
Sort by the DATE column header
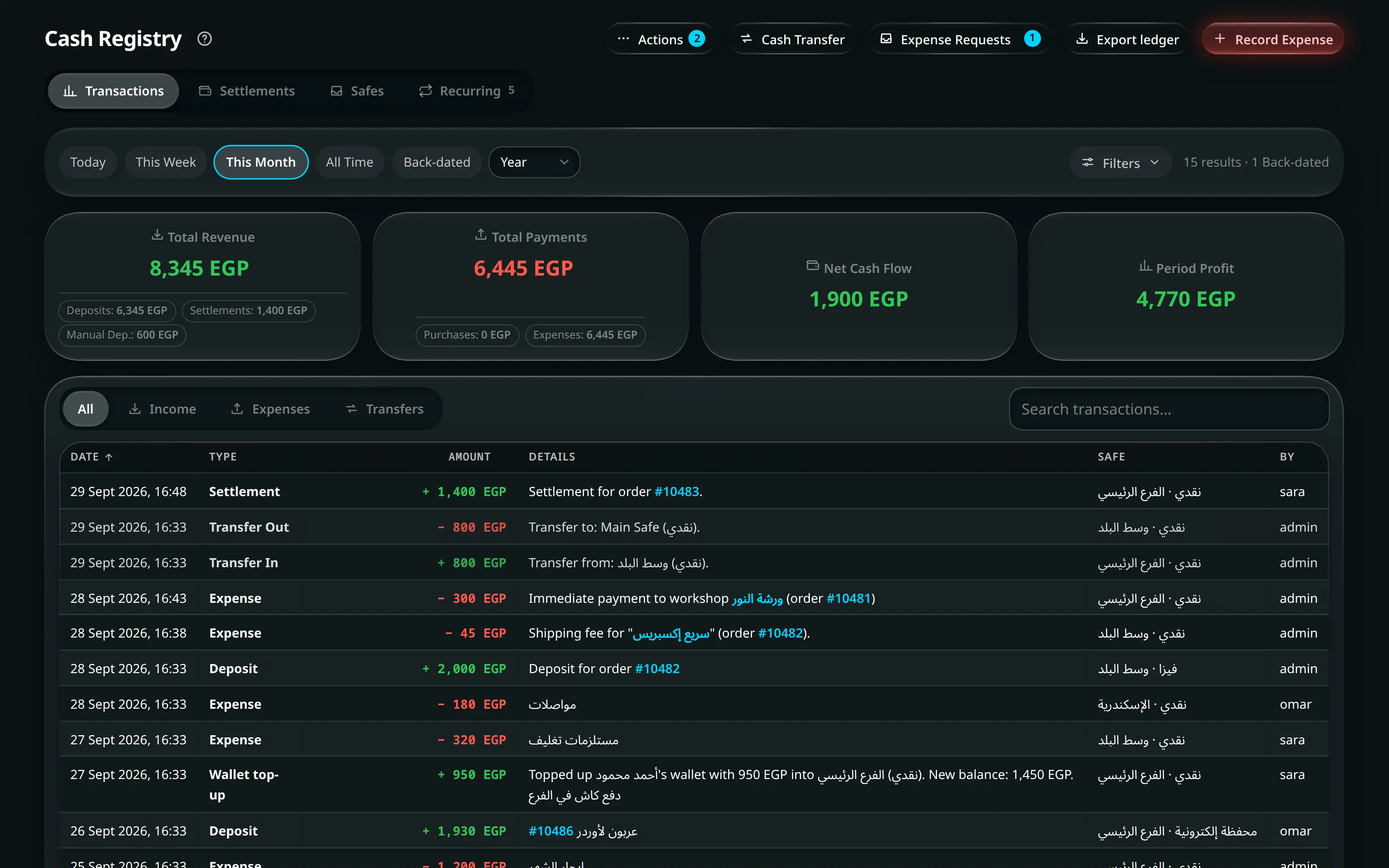point(91,457)
